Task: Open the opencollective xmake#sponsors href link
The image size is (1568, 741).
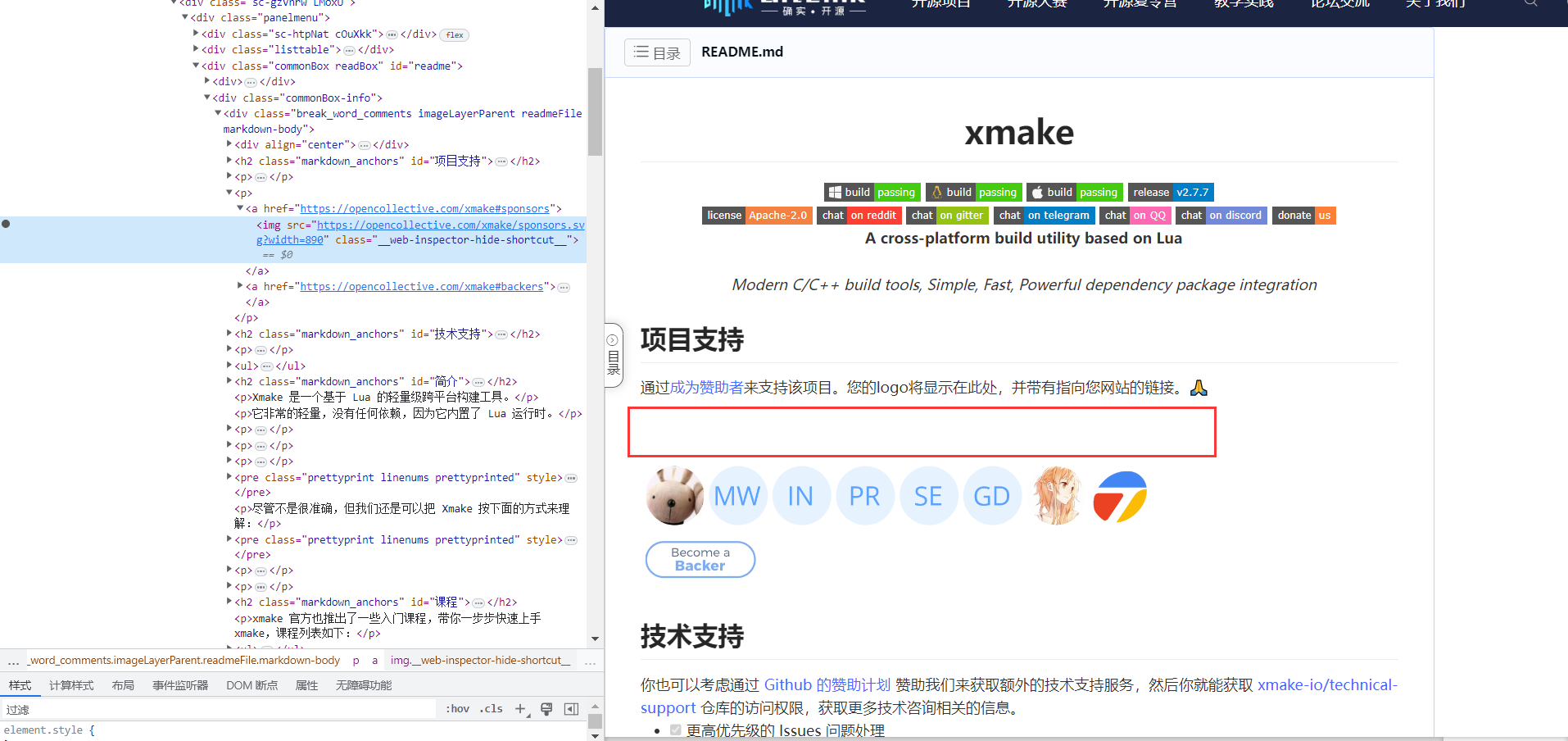Action: 424,209
